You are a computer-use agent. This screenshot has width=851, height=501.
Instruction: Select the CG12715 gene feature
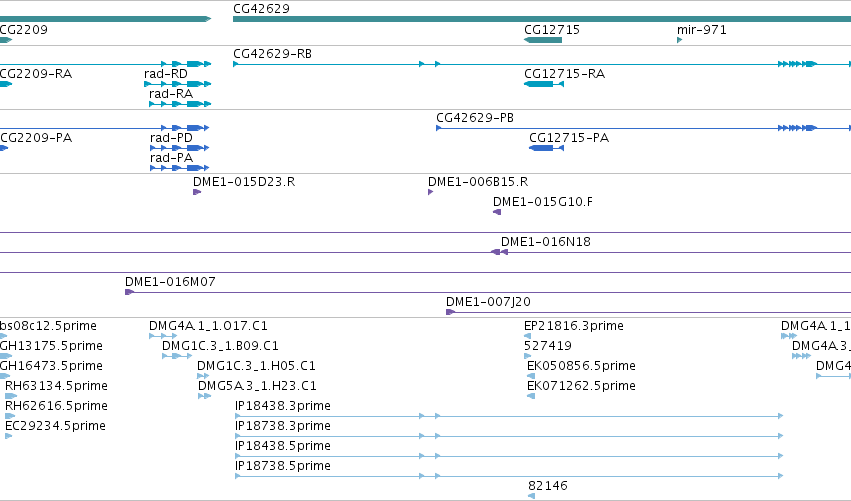(543, 40)
